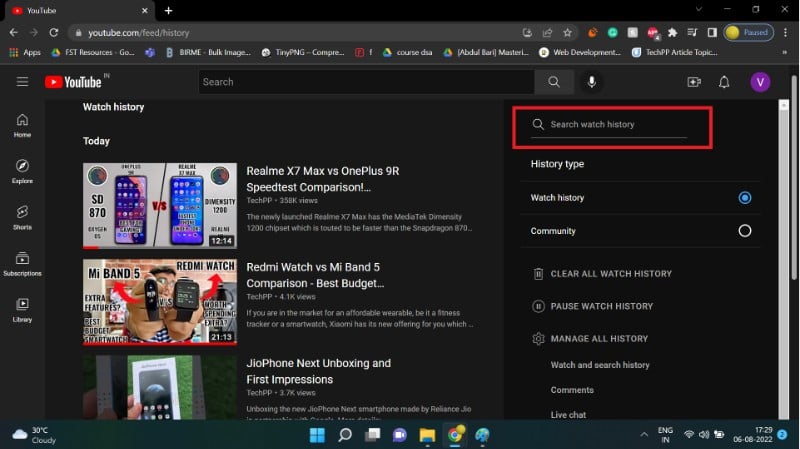800x449 pixels.
Task: Select the Community radio button
Action: point(744,231)
